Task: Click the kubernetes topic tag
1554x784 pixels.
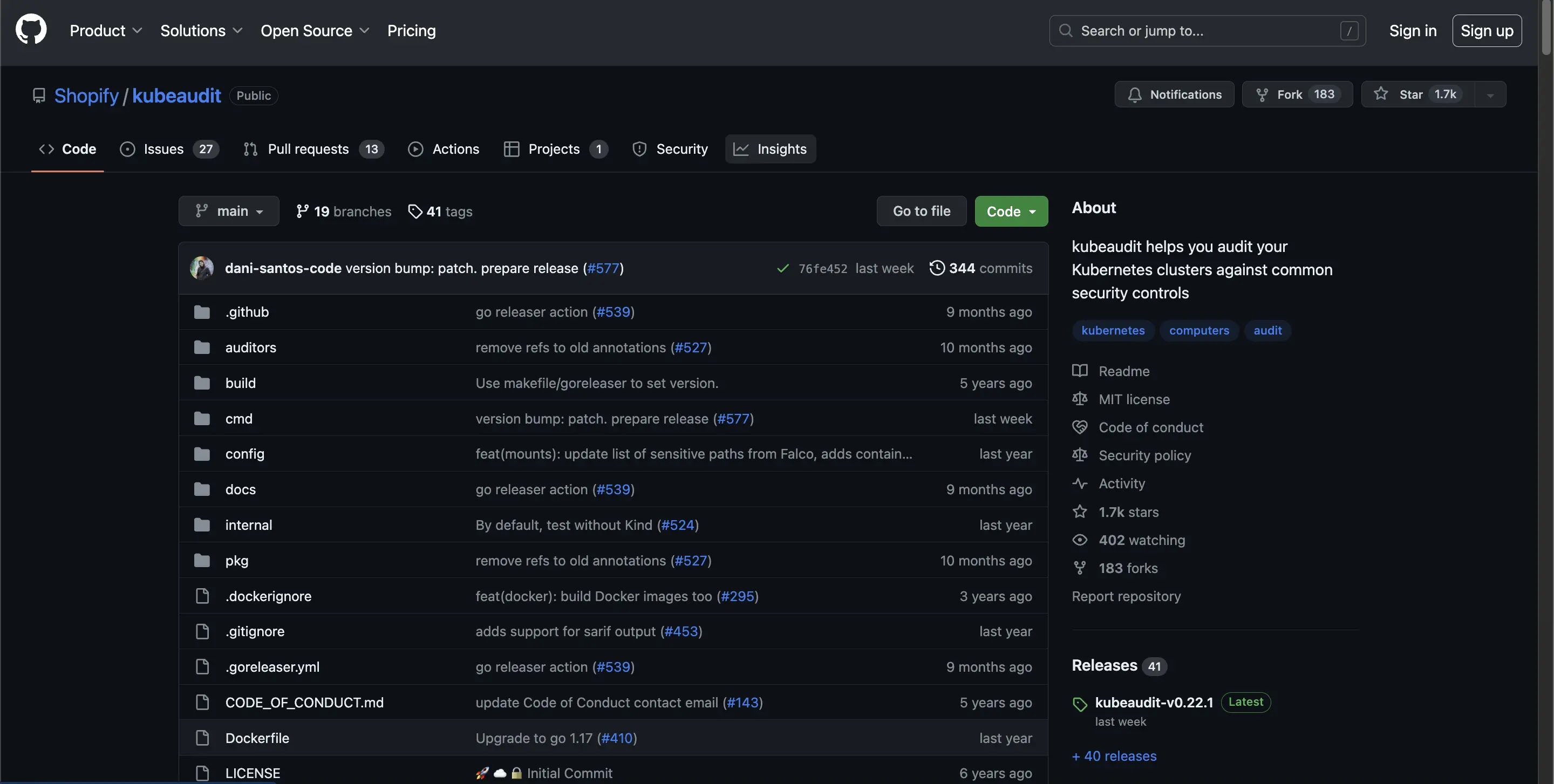Action: [1113, 330]
